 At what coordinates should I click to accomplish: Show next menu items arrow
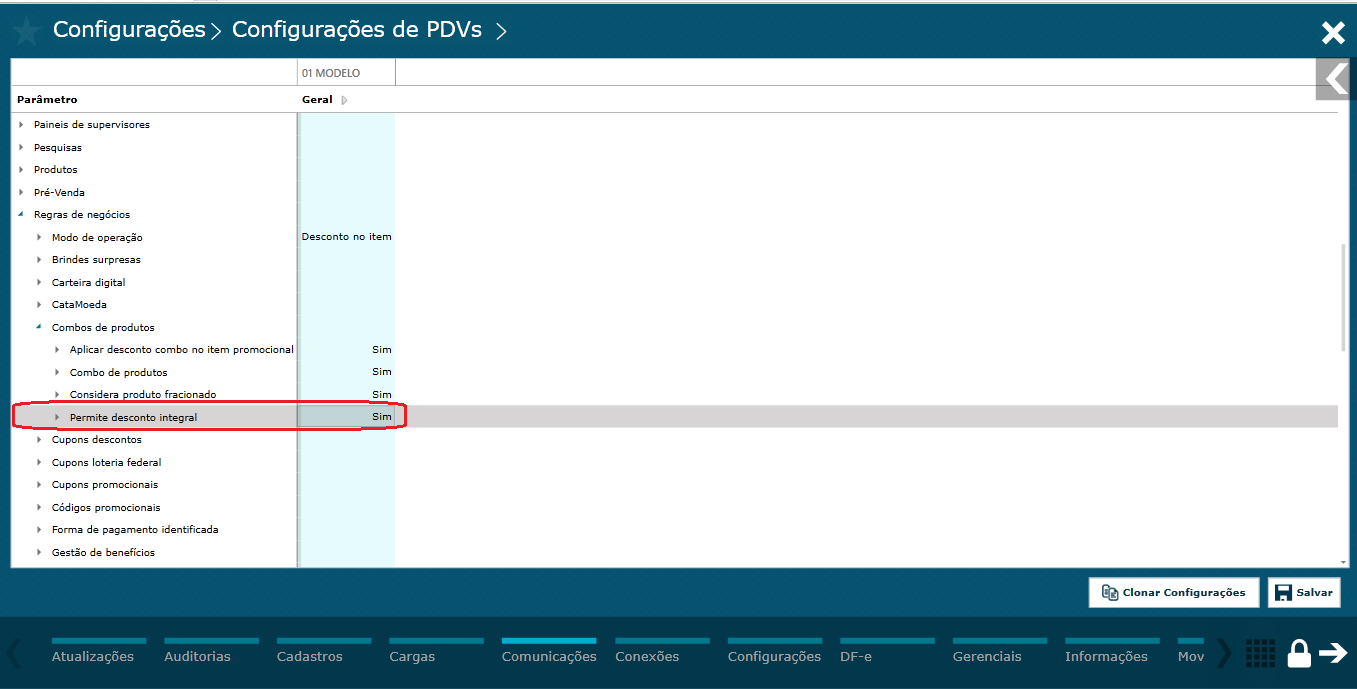click(x=1224, y=653)
